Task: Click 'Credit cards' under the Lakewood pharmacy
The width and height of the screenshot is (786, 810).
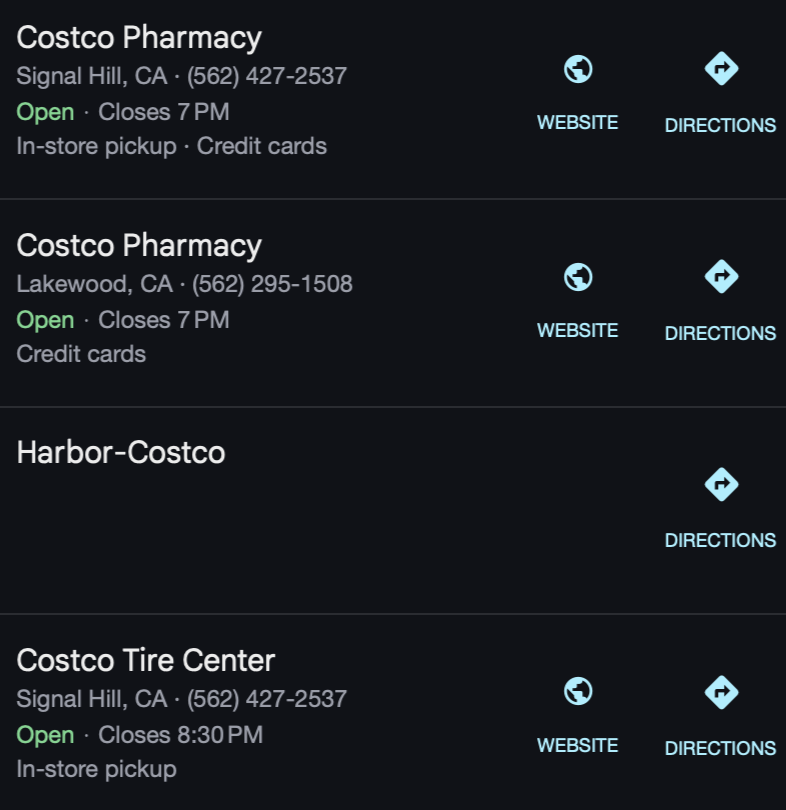Action: [81, 354]
